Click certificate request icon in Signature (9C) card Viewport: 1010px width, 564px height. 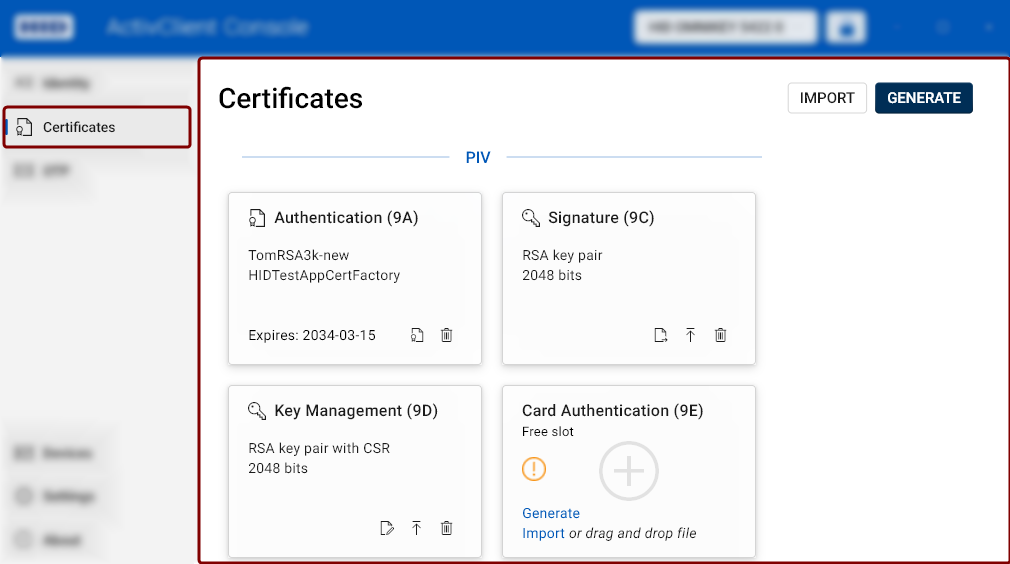(x=661, y=336)
